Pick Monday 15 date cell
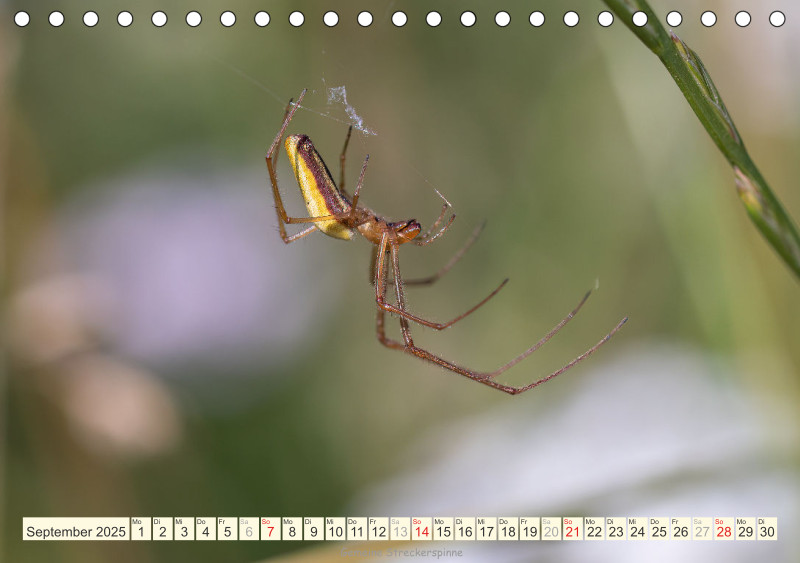The image size is (800, 563). [x=443, y=529]
